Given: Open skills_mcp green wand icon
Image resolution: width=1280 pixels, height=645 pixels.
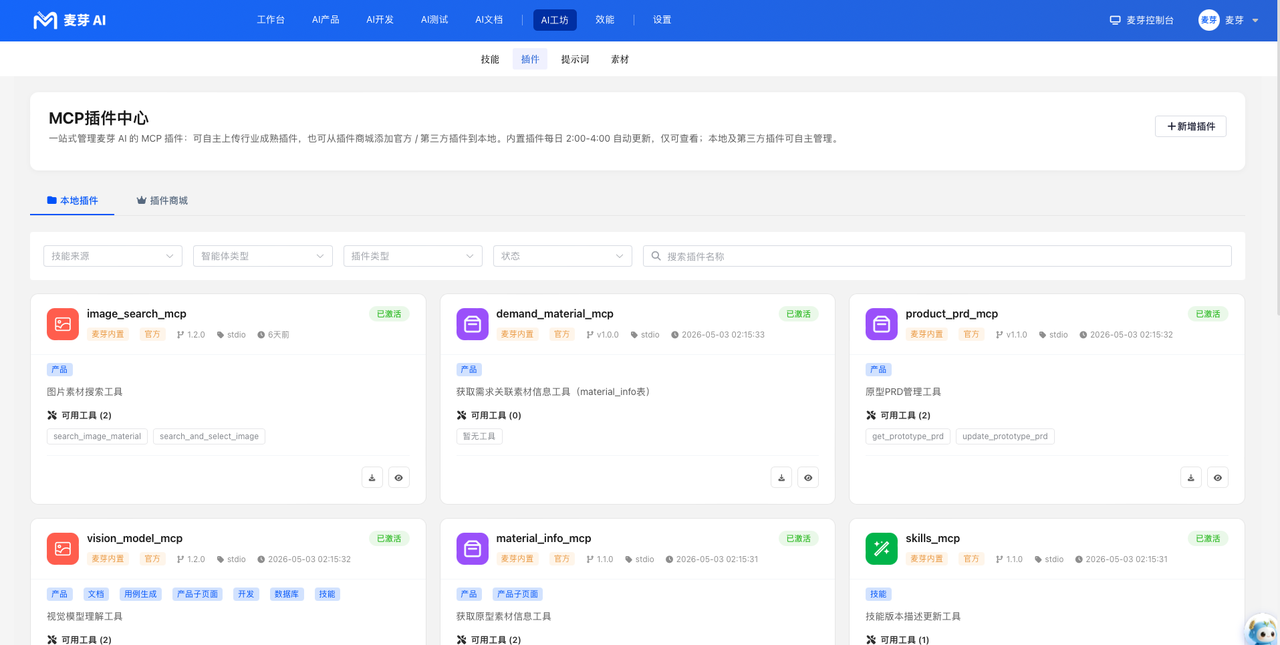Looking at the screenshot, I should tap(881, 549).
